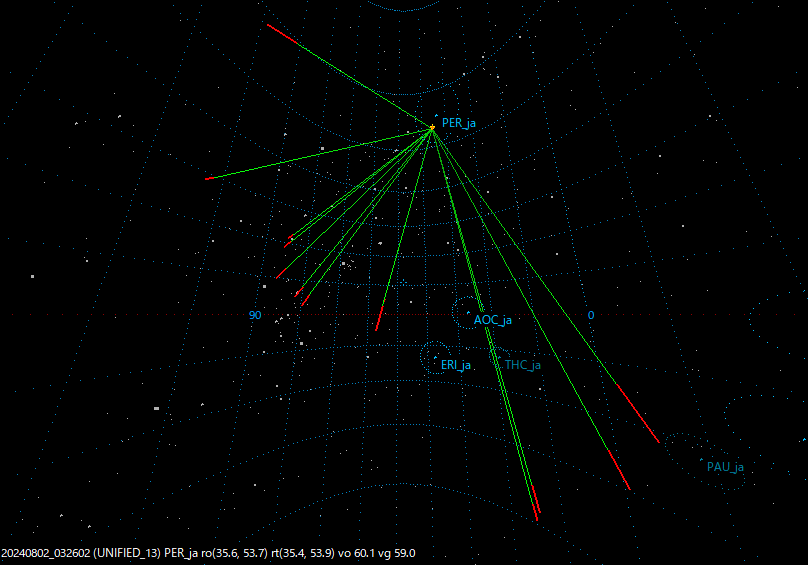The height and width of the screenshot is (565, 808).
Task: Click the 0 degree grid label
Action: tap(591, 315)
